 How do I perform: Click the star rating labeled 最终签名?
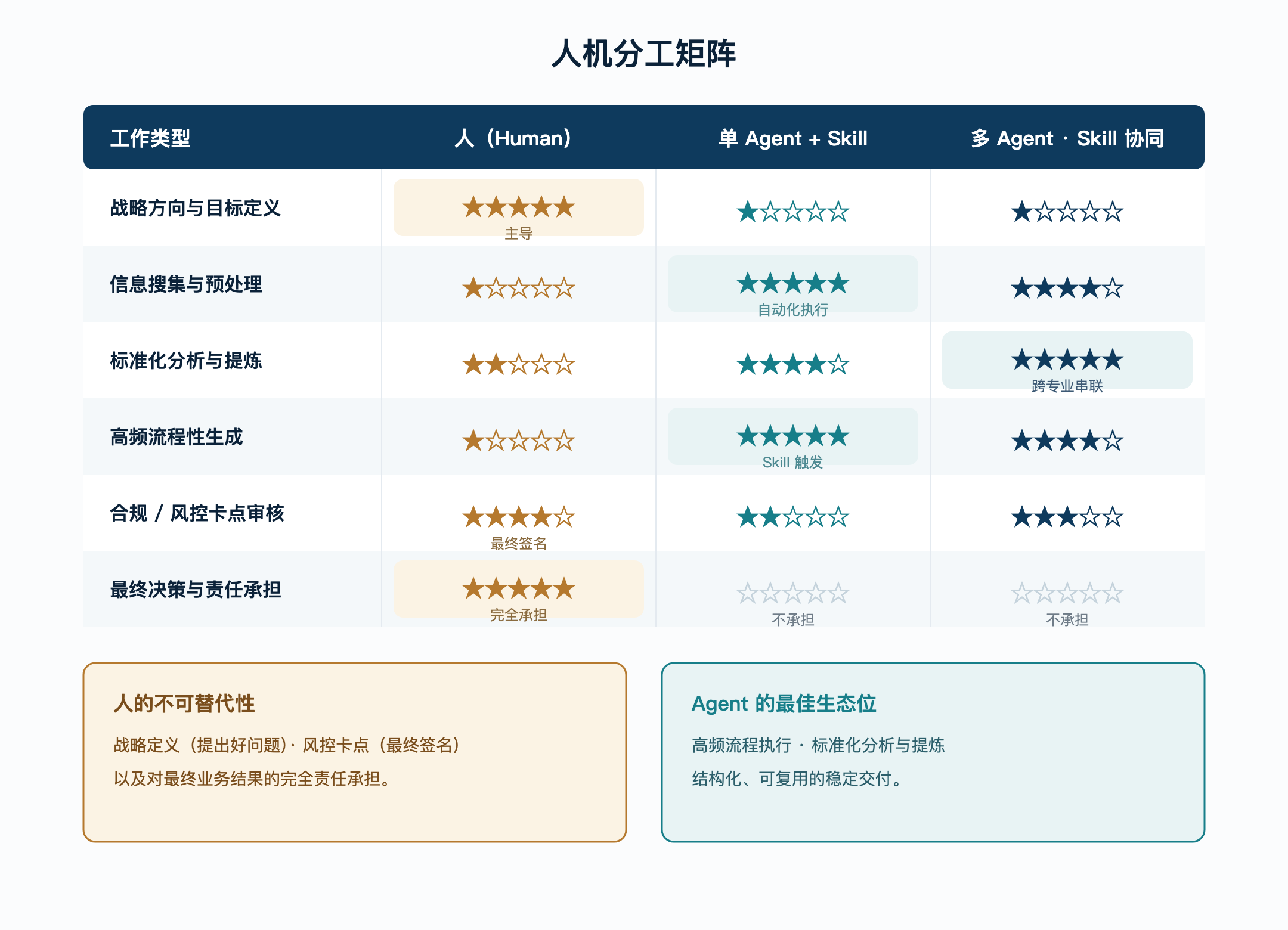(518, 517)
